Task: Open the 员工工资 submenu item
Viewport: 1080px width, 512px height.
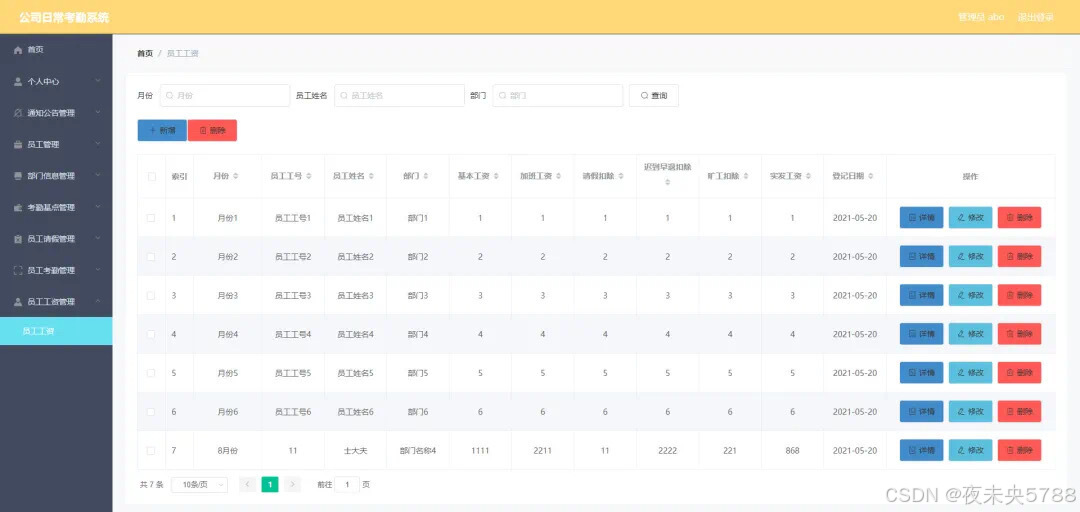Action: click(56, 331)
